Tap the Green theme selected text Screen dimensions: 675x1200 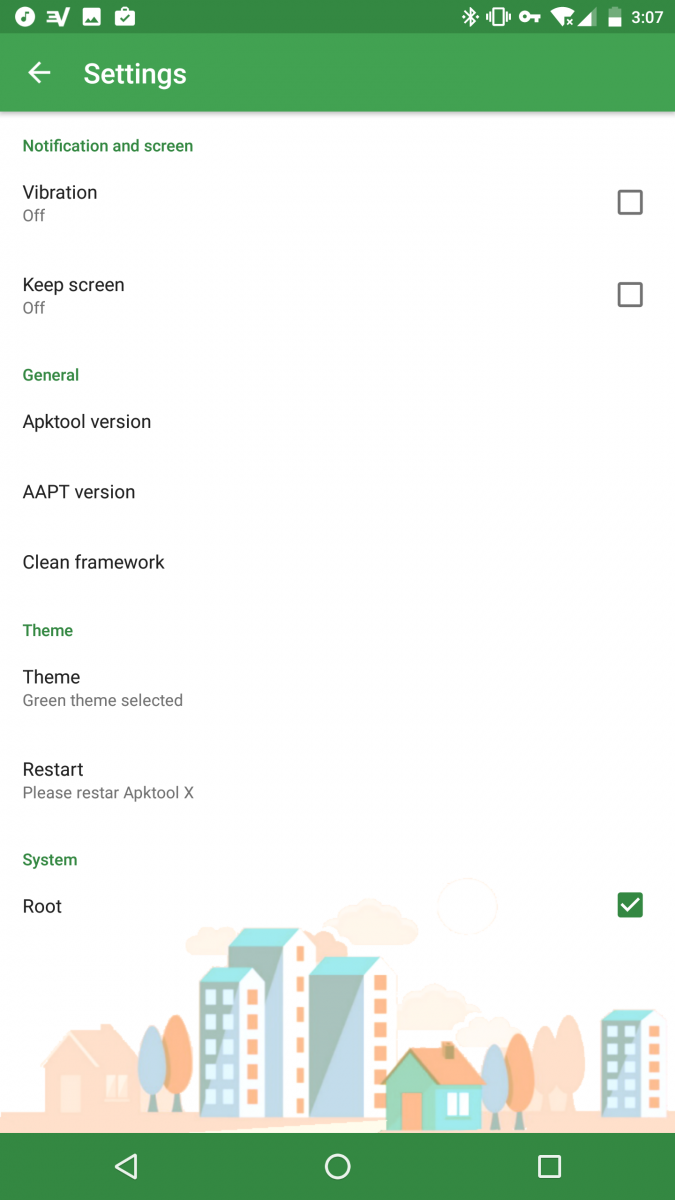tap(103, 700)
